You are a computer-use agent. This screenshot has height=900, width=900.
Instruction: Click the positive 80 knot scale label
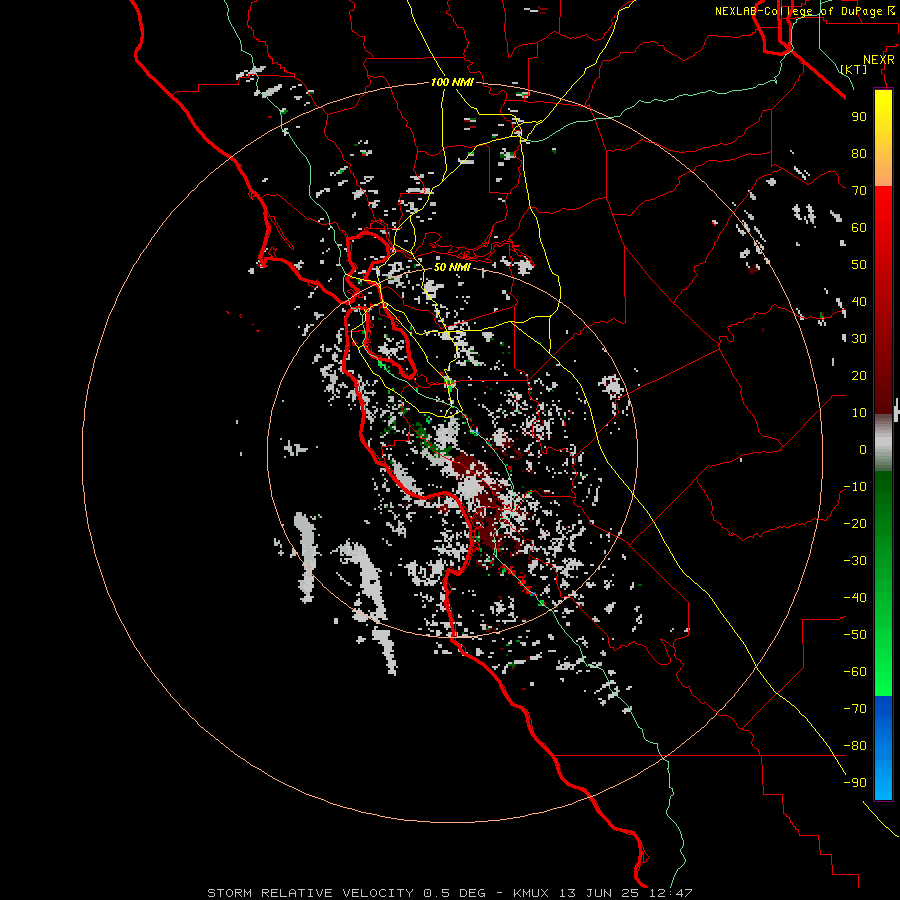(x=859, y=153)
